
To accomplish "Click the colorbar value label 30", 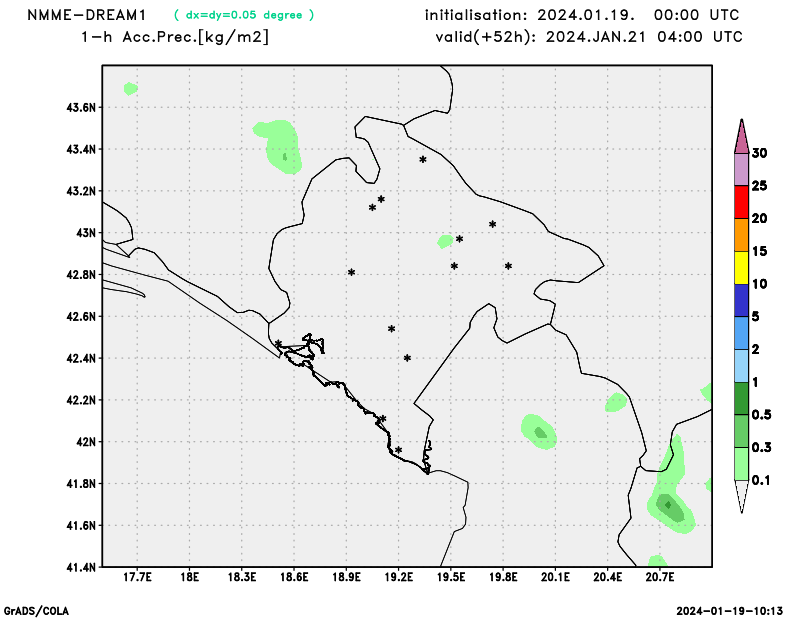I will coord(759,153).
